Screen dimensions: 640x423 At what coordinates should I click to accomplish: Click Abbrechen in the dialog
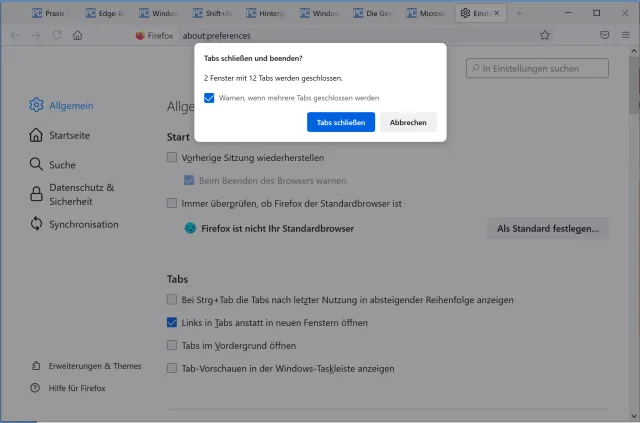coord(408,122)
